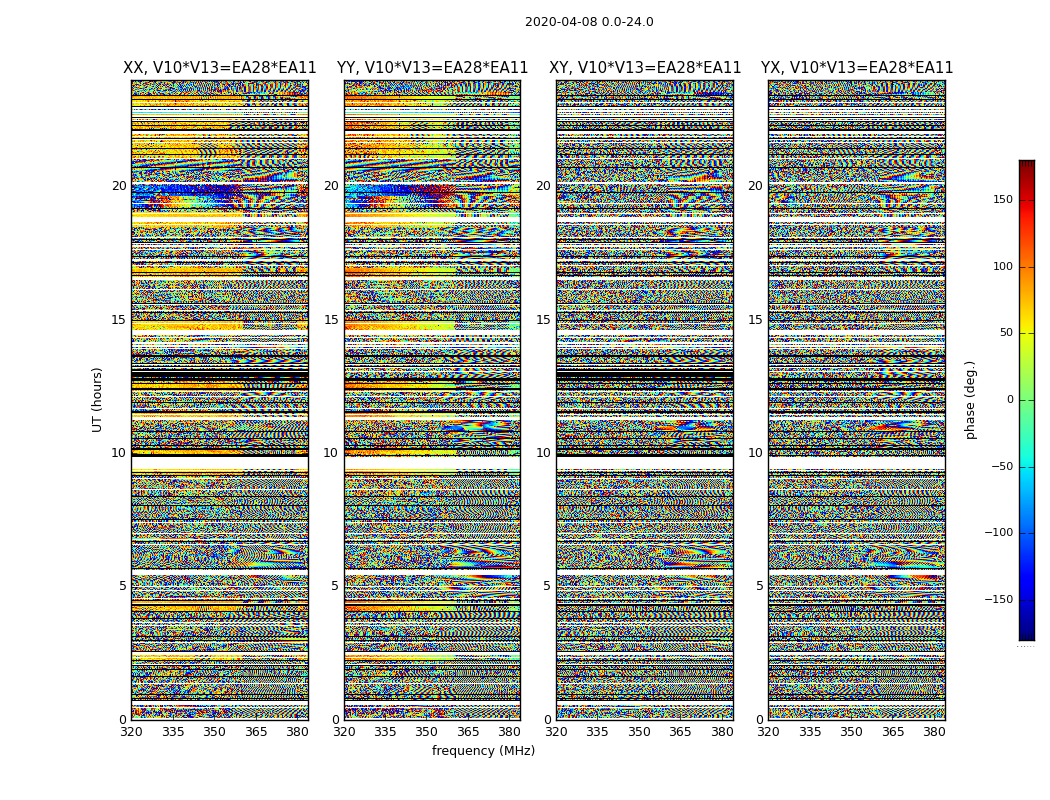Click the "phase (deg.)" colorbar label

[970, 400]
